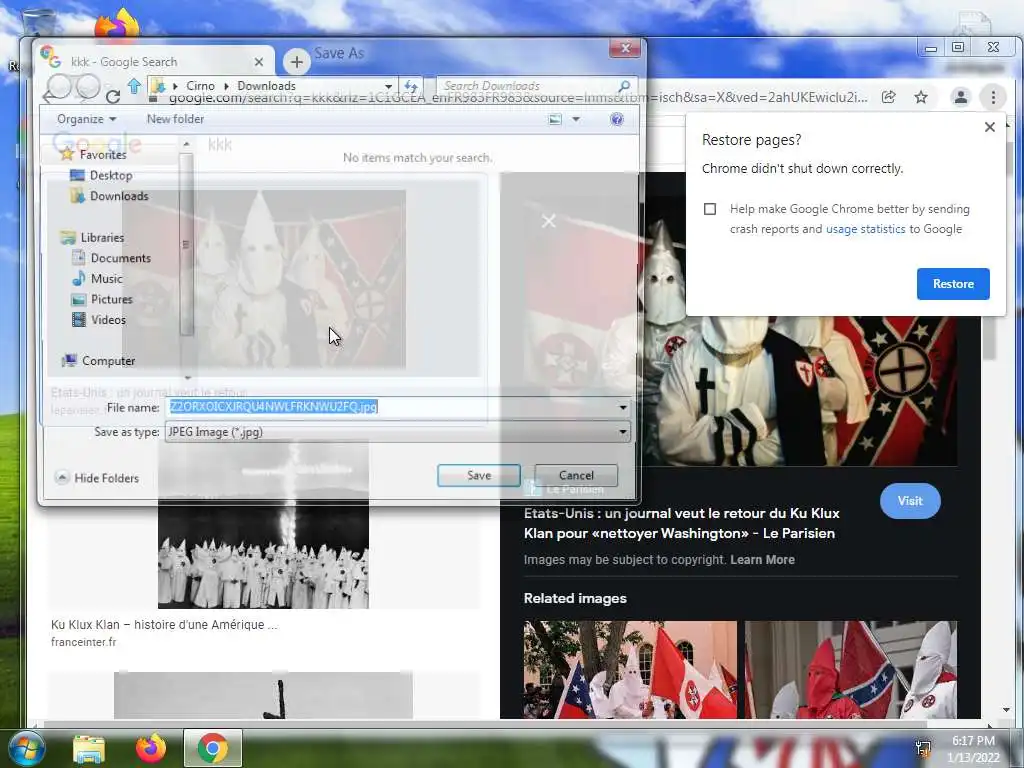Enable crash reports checkbox in Restore popup
This screenshot has height=768, width=1024.
(x=710, y=209)
